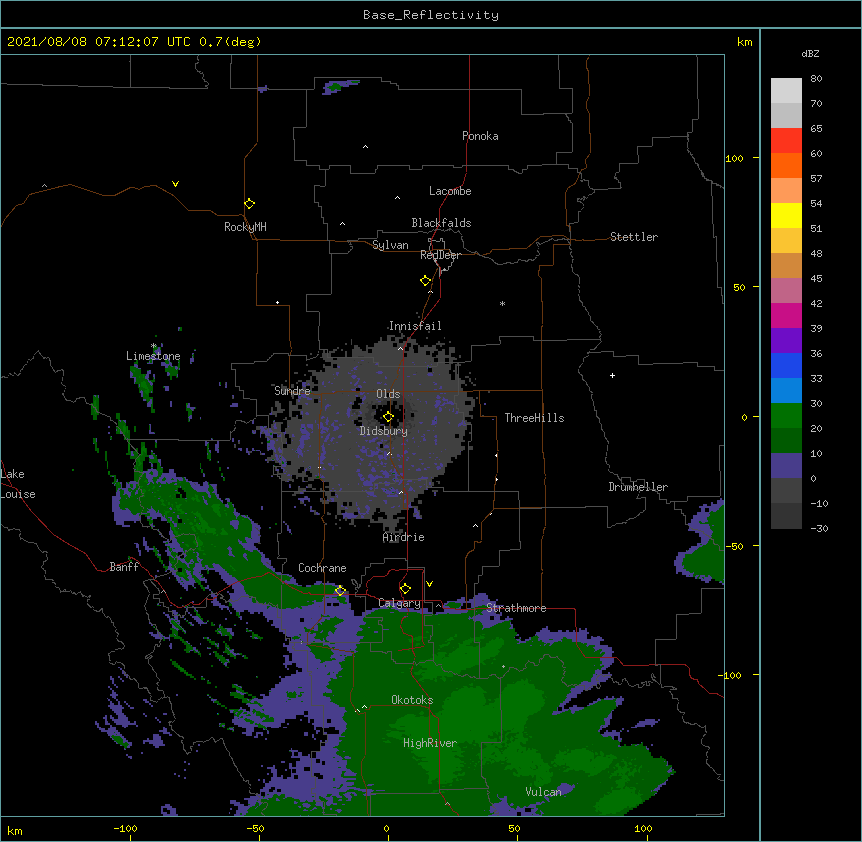Click the RedDeer label
This screenshot has width=862, height=842.
[x=440, y=255]
